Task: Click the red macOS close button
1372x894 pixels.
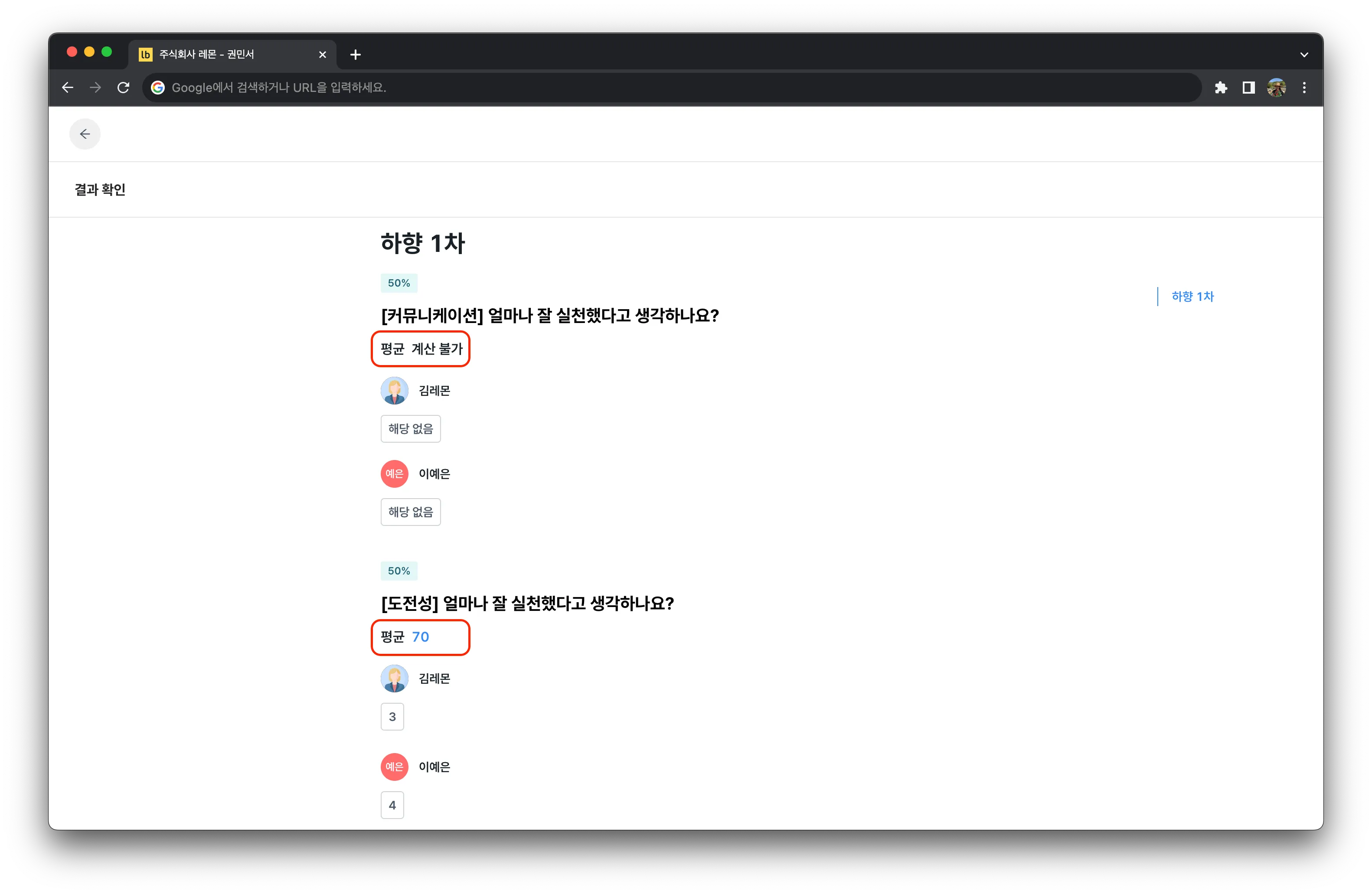Action: 72,52
